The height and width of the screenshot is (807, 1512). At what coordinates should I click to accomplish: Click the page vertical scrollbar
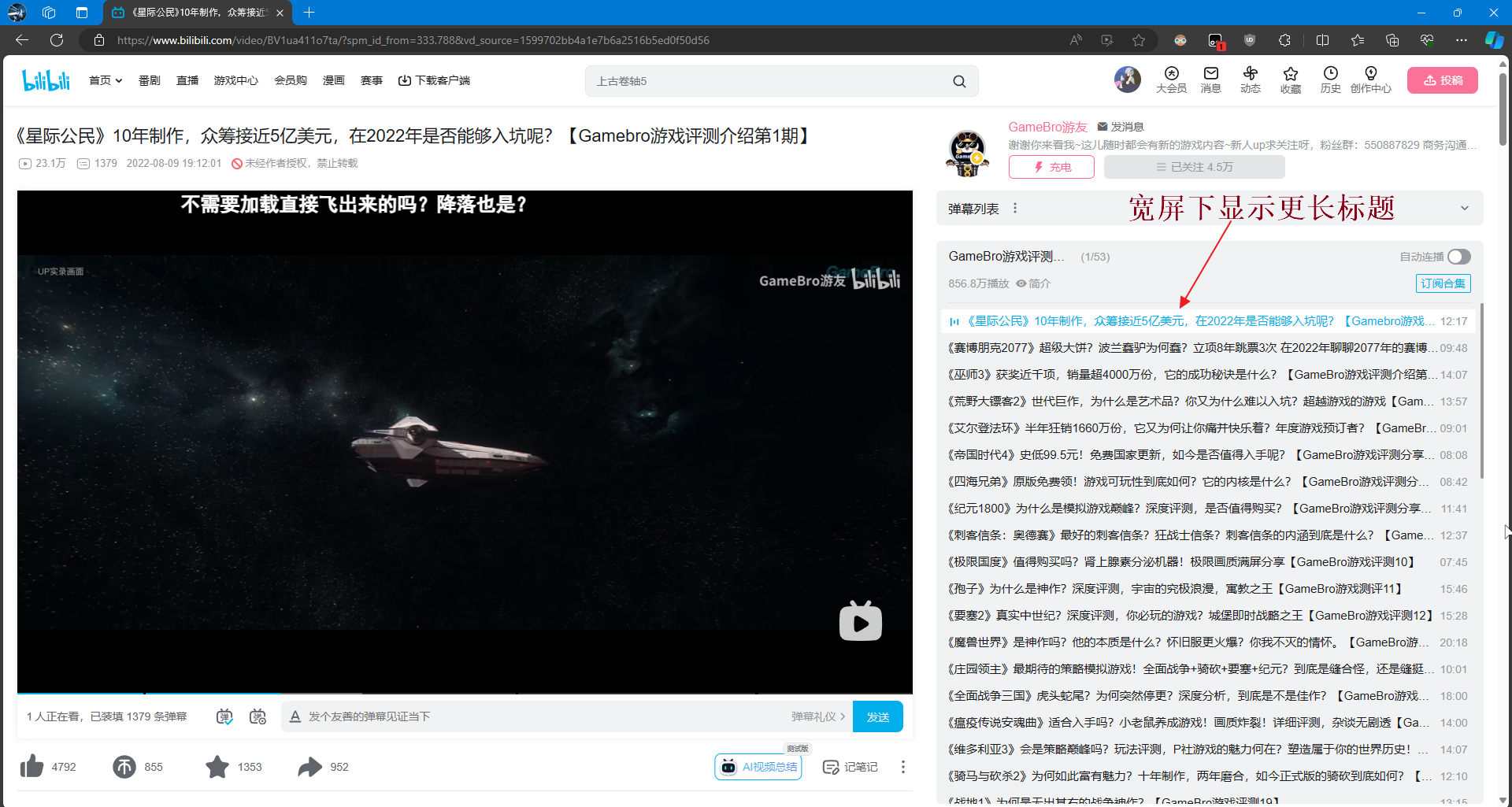(x=1503, y=110)
